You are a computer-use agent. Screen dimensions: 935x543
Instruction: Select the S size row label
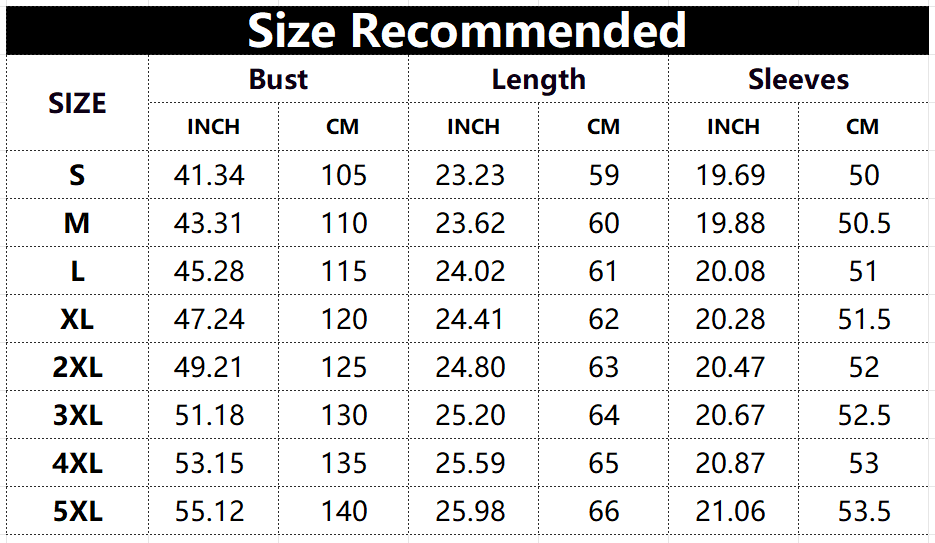(78, 175)
